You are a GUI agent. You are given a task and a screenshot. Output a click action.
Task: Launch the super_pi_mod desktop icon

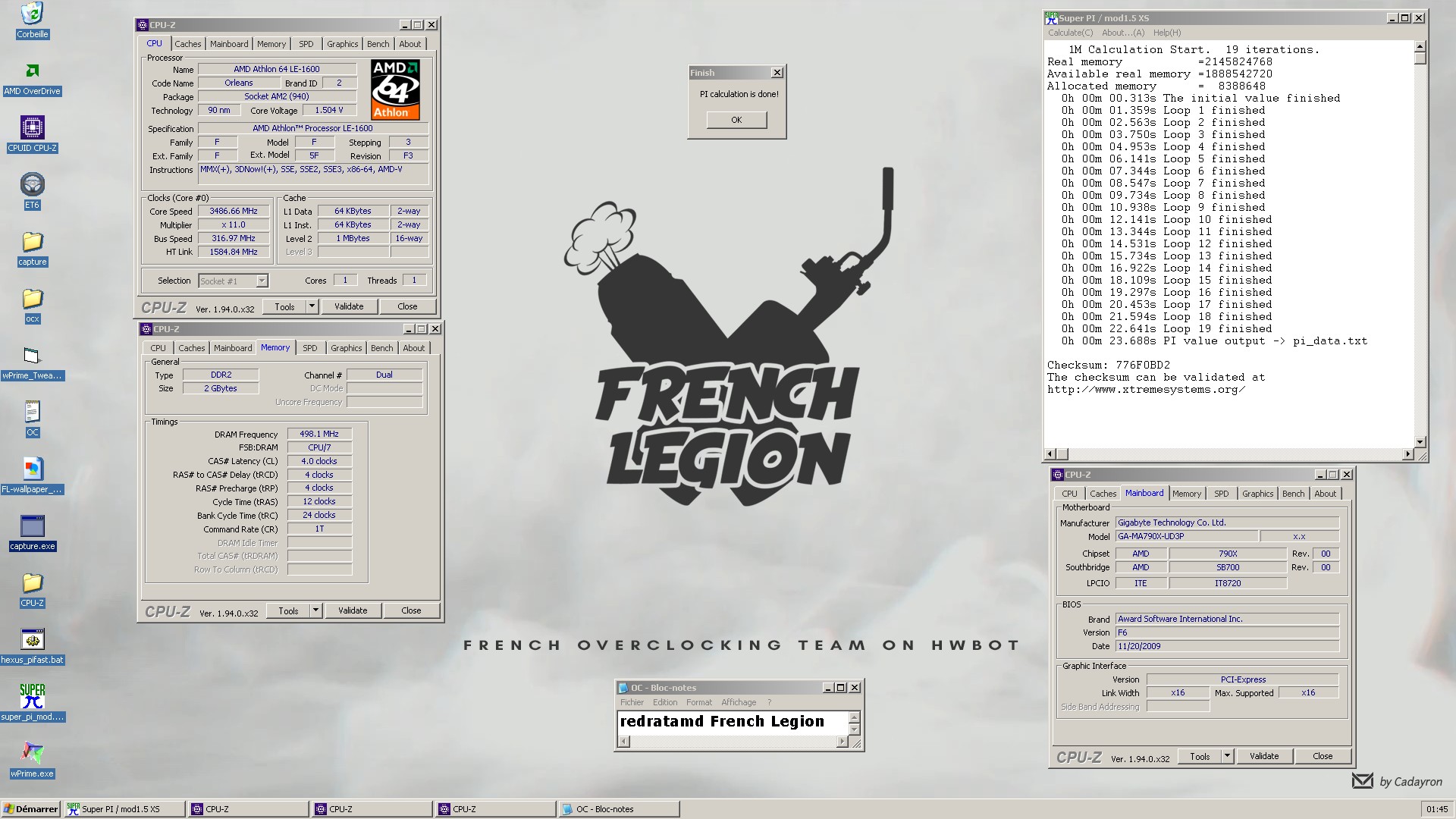[32, 696]
